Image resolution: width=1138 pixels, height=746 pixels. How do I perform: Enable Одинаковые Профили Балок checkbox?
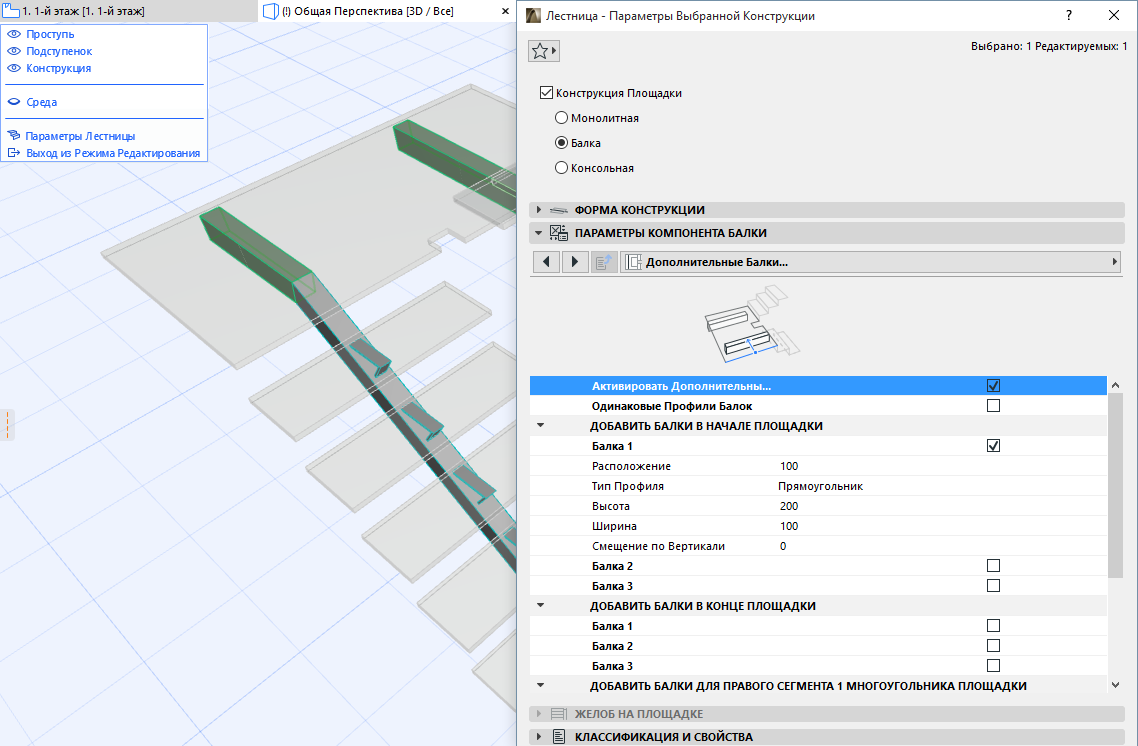(993, 406)
